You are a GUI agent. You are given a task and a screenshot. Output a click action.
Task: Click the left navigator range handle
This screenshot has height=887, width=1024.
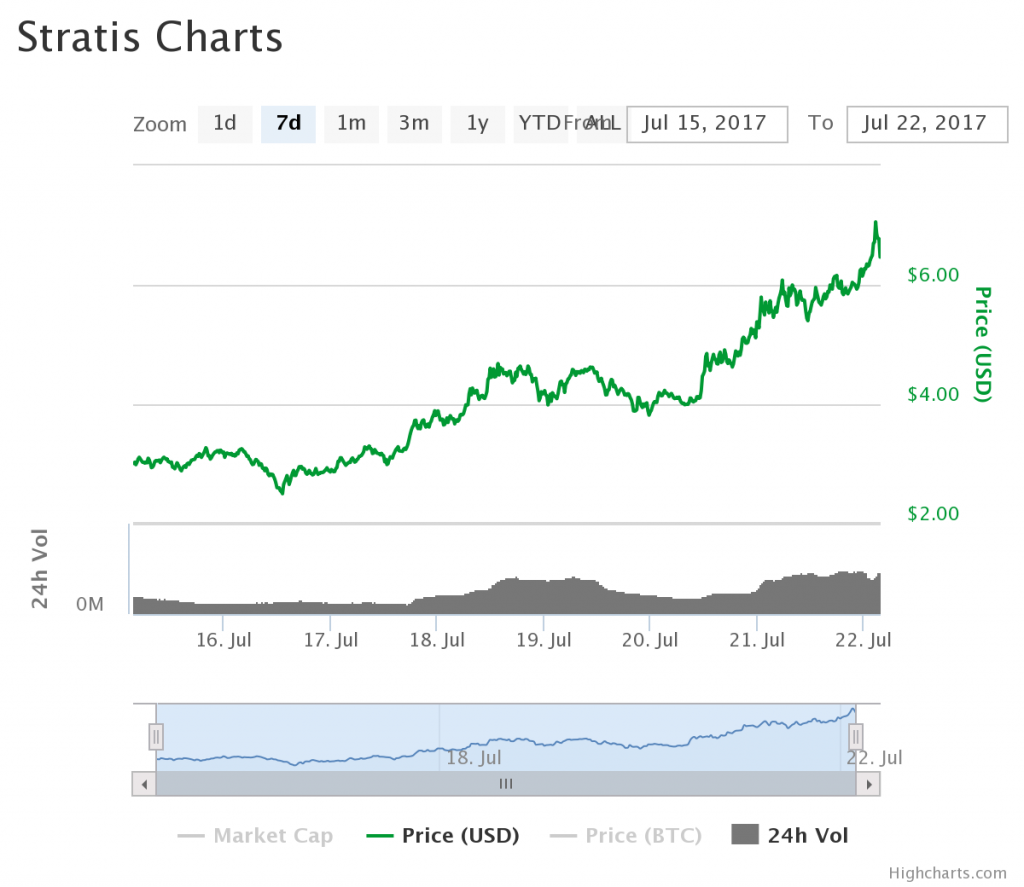[155, 737]
